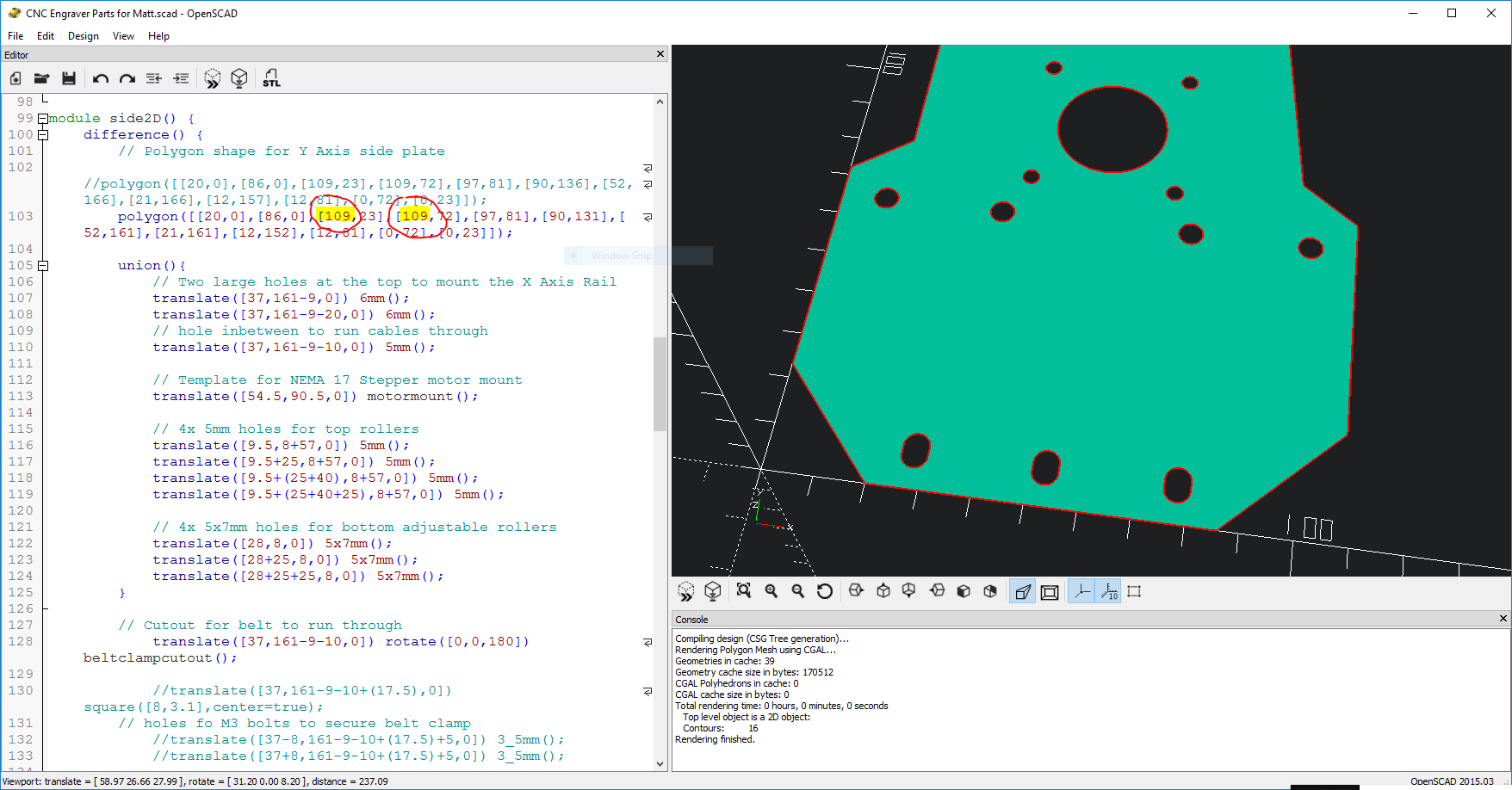Open the Help menu
Screen dimensions: 1512x790
158,36
